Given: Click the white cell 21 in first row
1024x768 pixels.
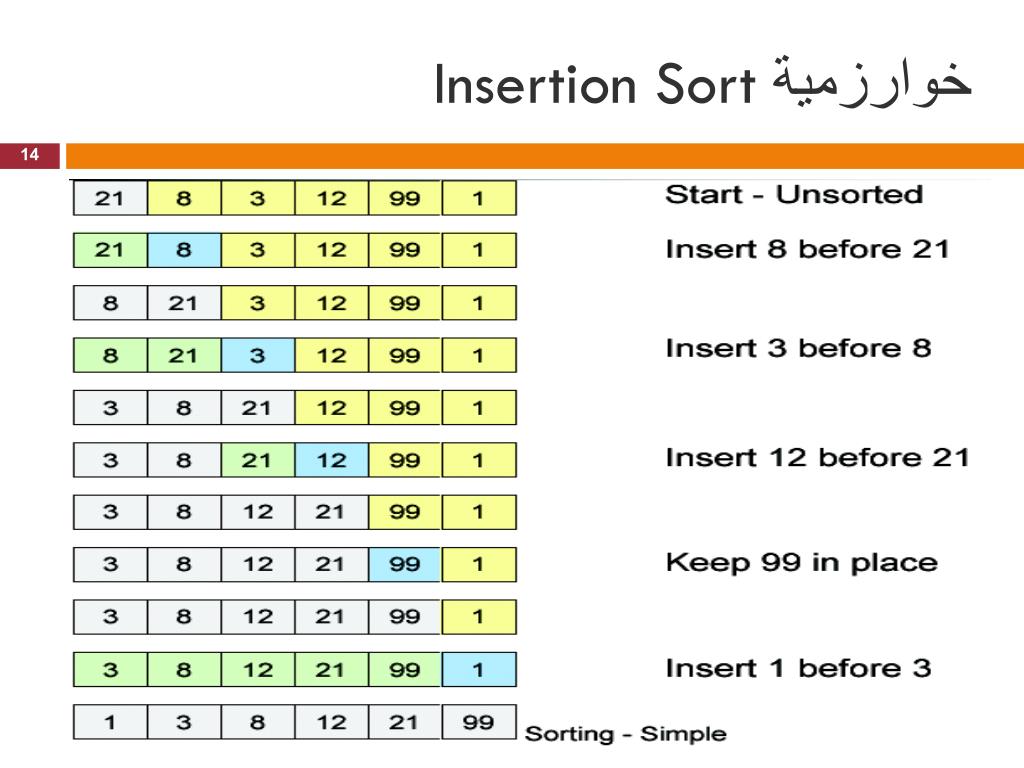Looking at the screenshot, I should (x=110, y=198).
